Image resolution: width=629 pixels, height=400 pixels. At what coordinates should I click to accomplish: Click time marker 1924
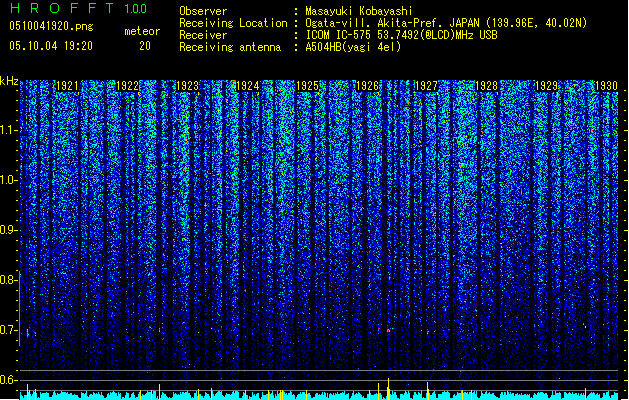(x=248, y=86)
